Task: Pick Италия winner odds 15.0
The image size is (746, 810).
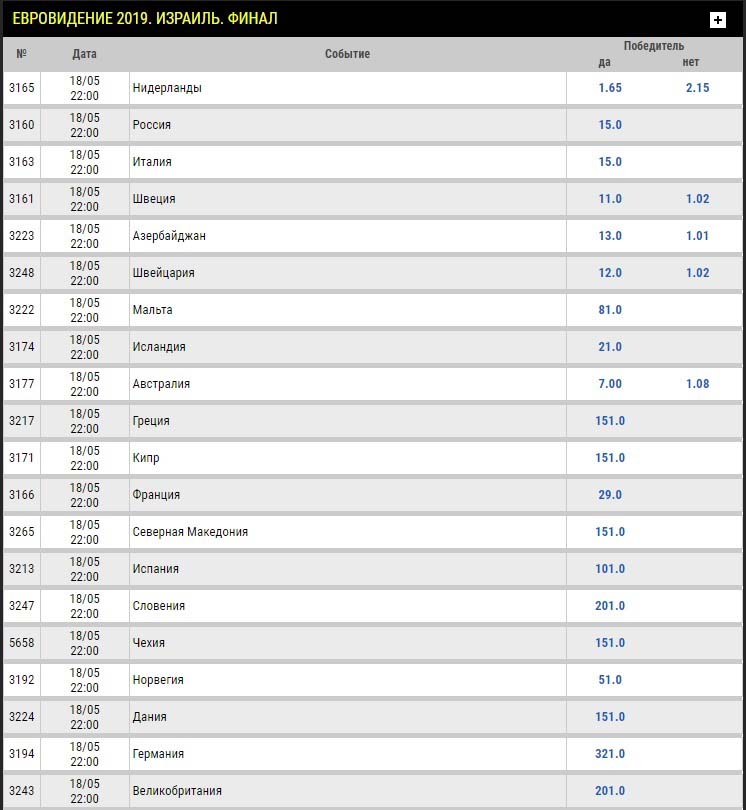Action: 610,162
